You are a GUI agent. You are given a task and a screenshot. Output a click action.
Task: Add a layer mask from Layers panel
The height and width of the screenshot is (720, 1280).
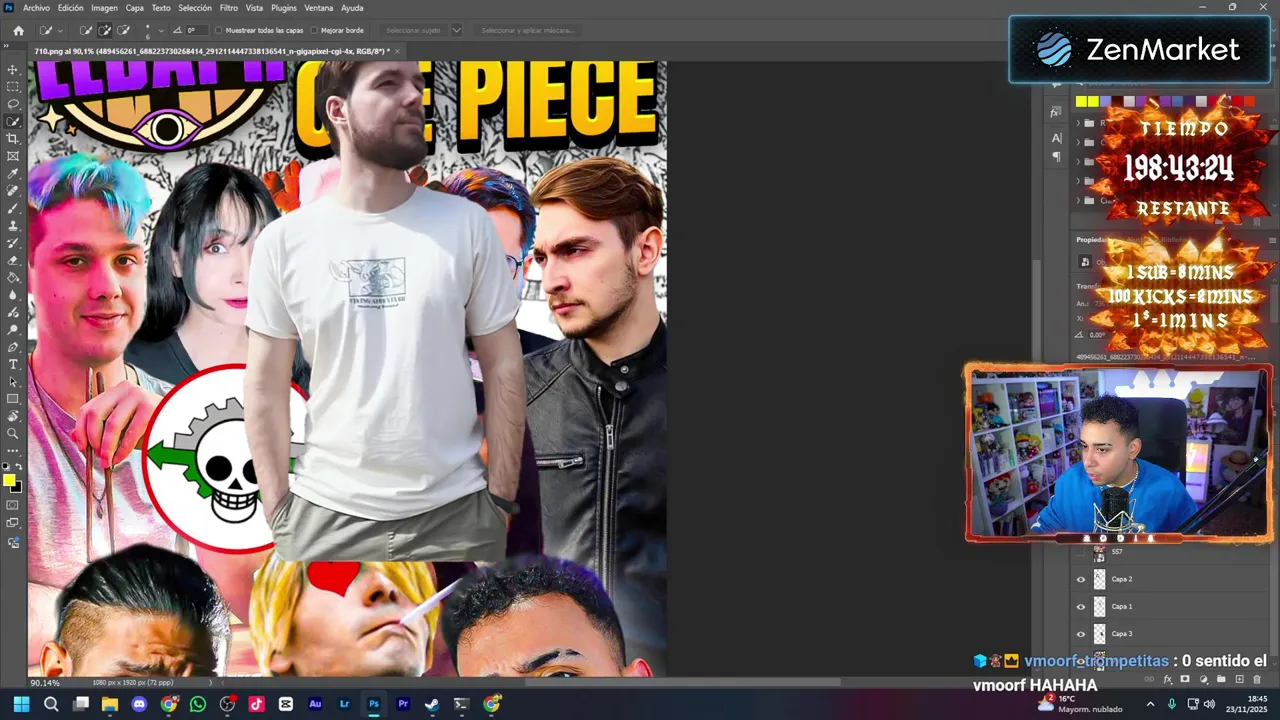coord(1185,679)
